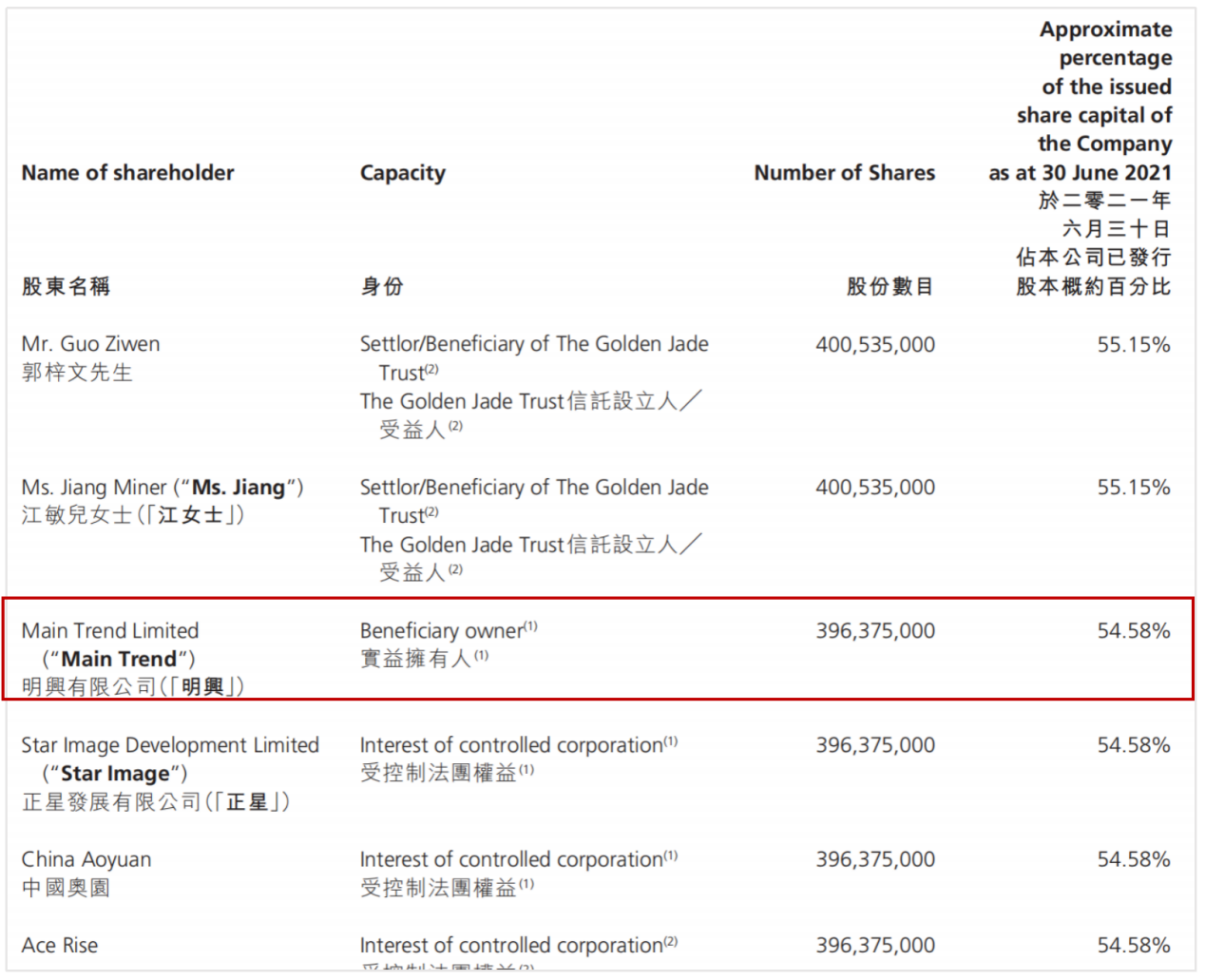Select "Interest of controlled corporation" in Ace Rise row

(511, 945)
